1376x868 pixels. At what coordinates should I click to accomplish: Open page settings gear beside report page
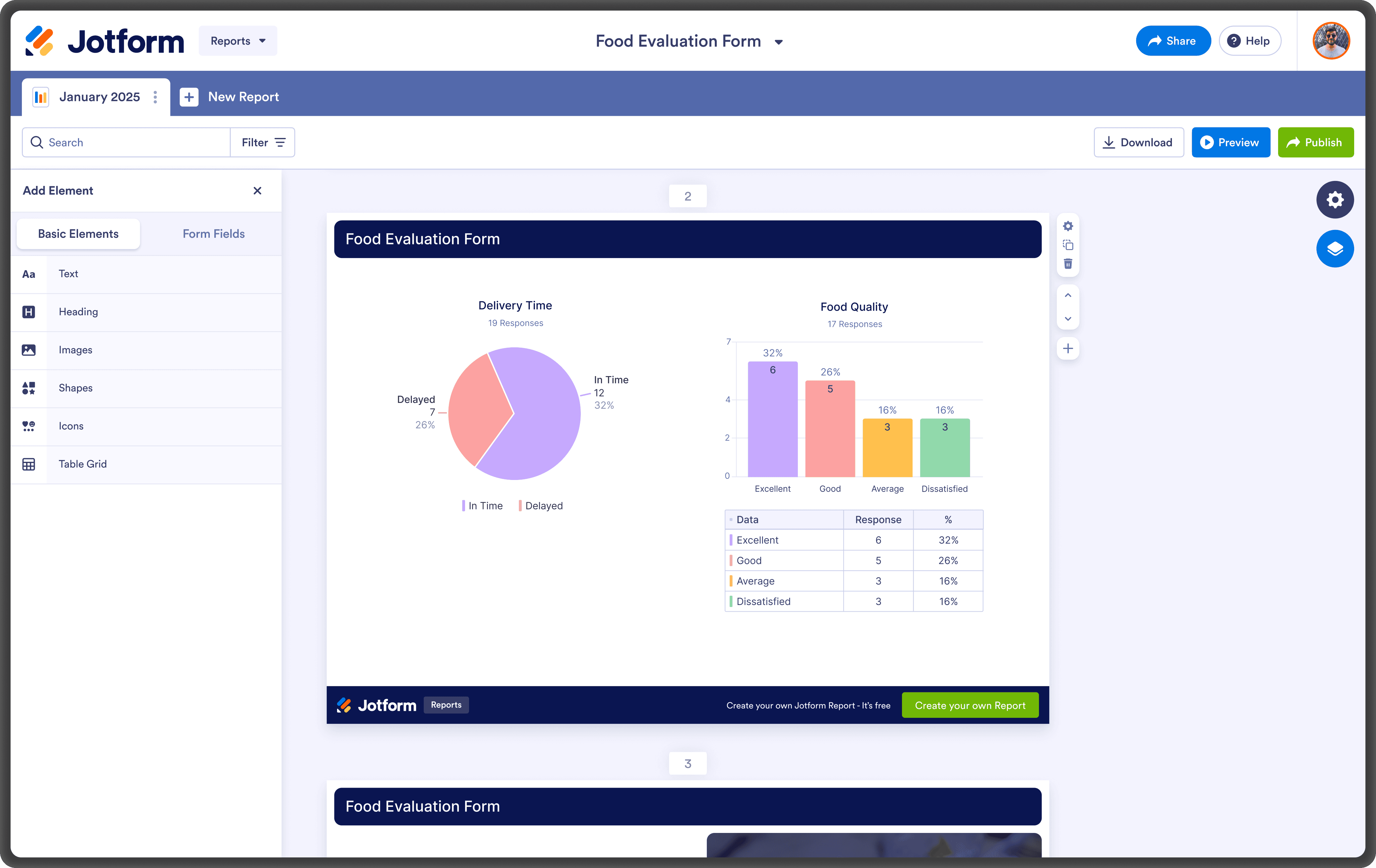(1067, 226)
